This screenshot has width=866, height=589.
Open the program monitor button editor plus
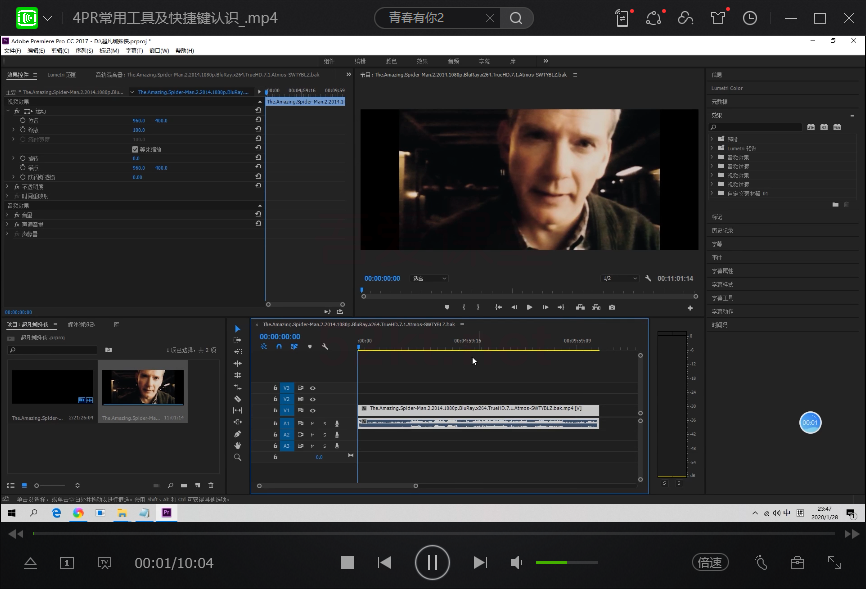coord(690,308)
